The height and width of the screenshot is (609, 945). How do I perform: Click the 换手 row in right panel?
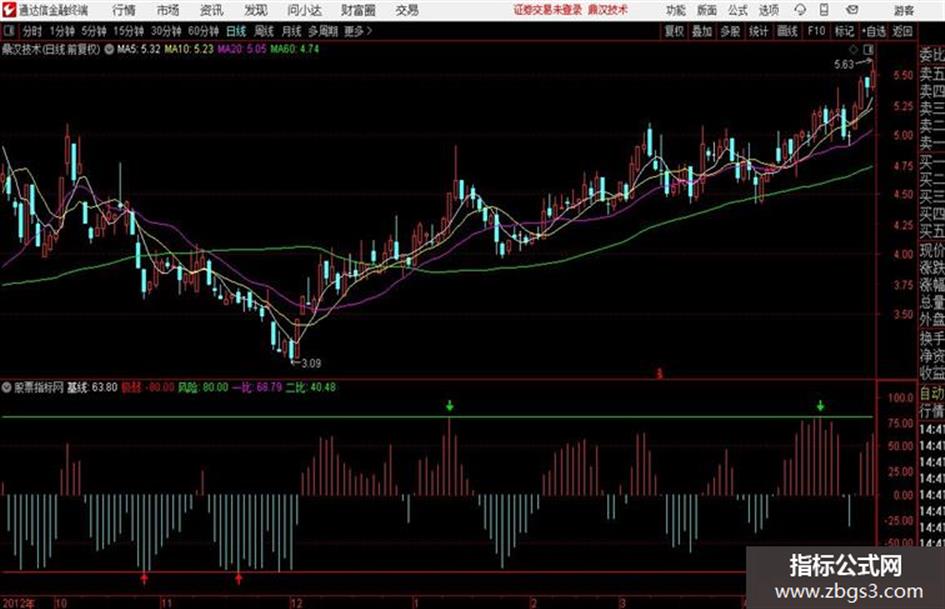coord(932,338)
